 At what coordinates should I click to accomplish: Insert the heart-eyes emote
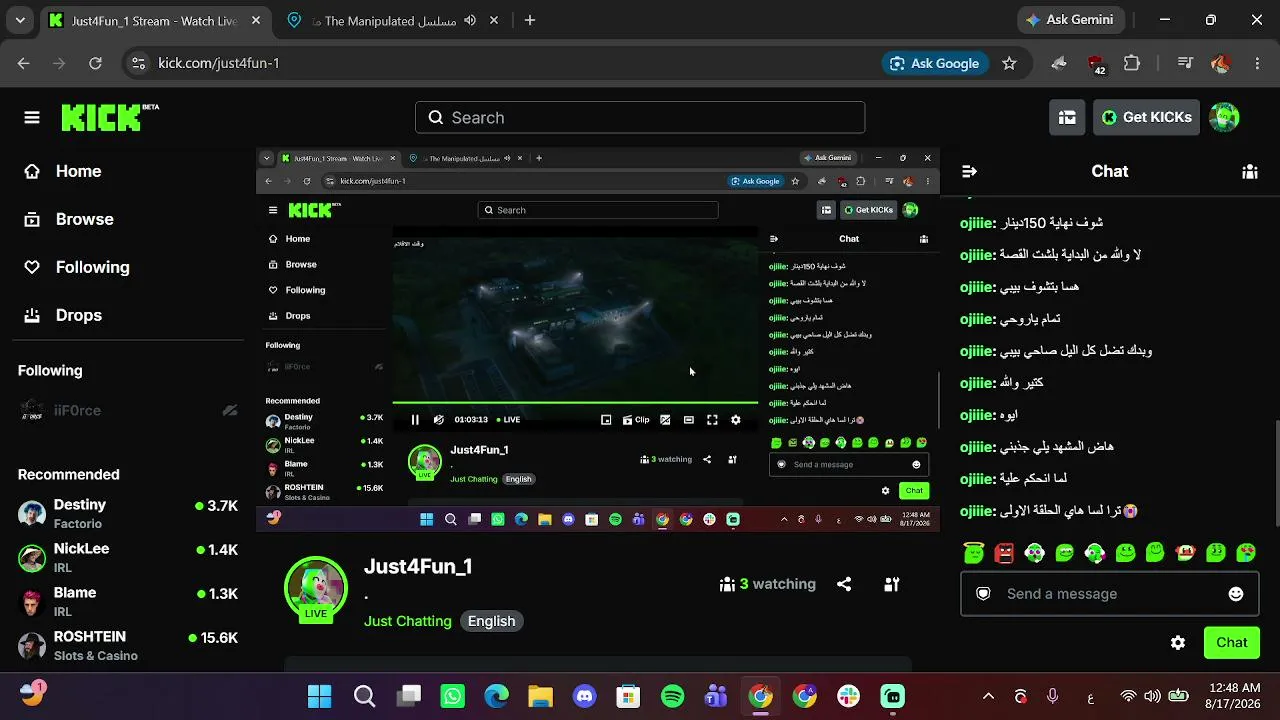1246,552
